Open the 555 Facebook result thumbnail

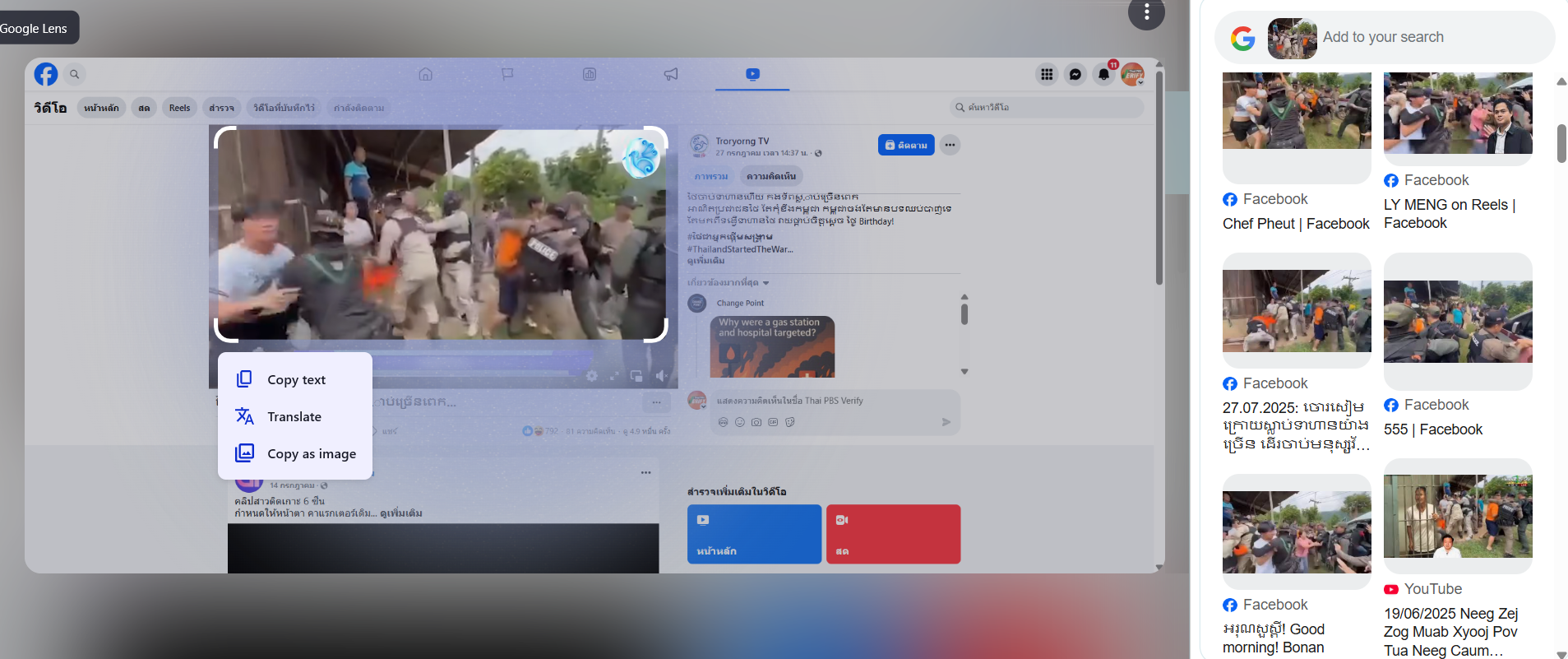tap(1458, 321)
